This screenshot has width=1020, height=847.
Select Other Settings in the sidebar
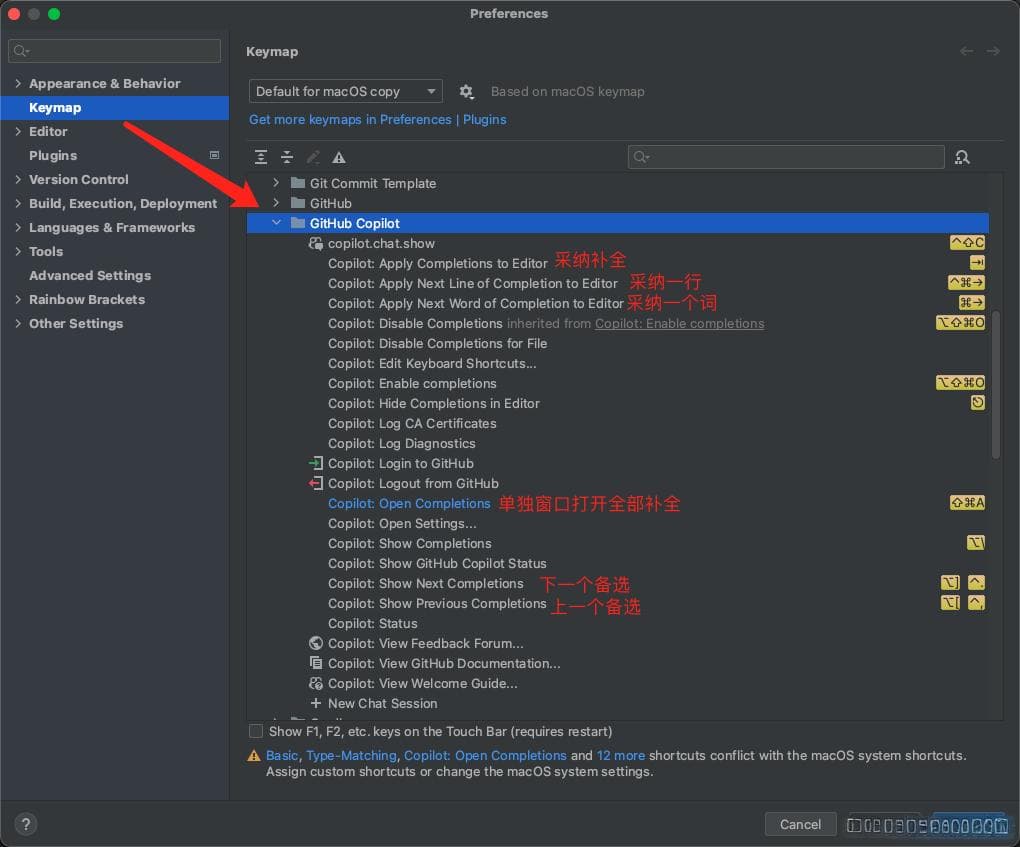pyautogui.click(x=114, y=323)
